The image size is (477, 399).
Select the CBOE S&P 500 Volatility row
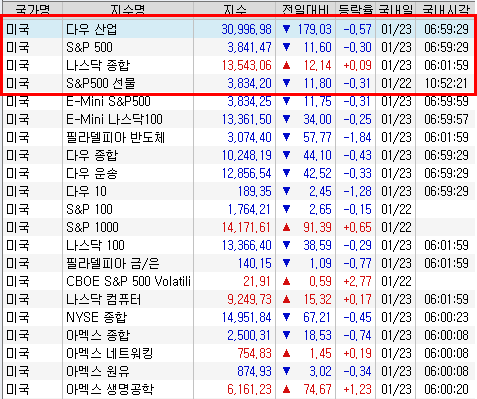pos(239,281)
